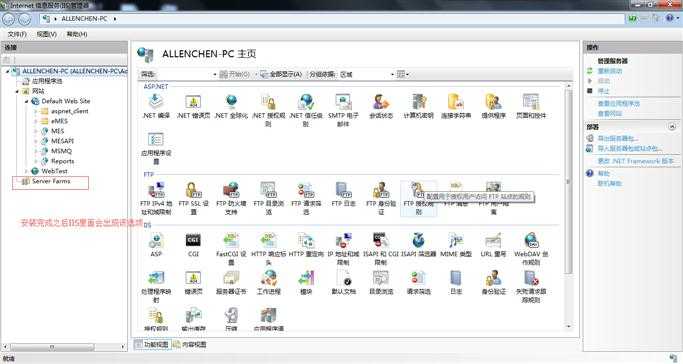The height and width of the screenshot is (364, 683).
Task: Open the 模块 feature icon
Action: click(306, 278)
